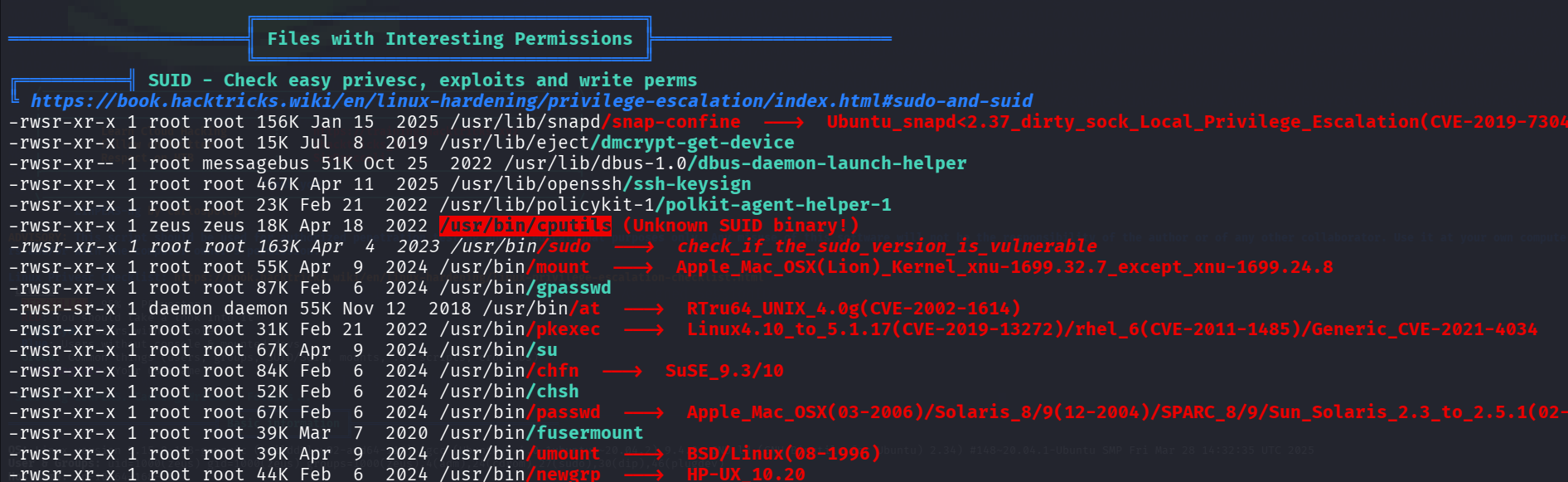Click the 'SuSE_9.3/10' exploit note
This screenshot has height=482, width=1568.
[x=724, y=371]
